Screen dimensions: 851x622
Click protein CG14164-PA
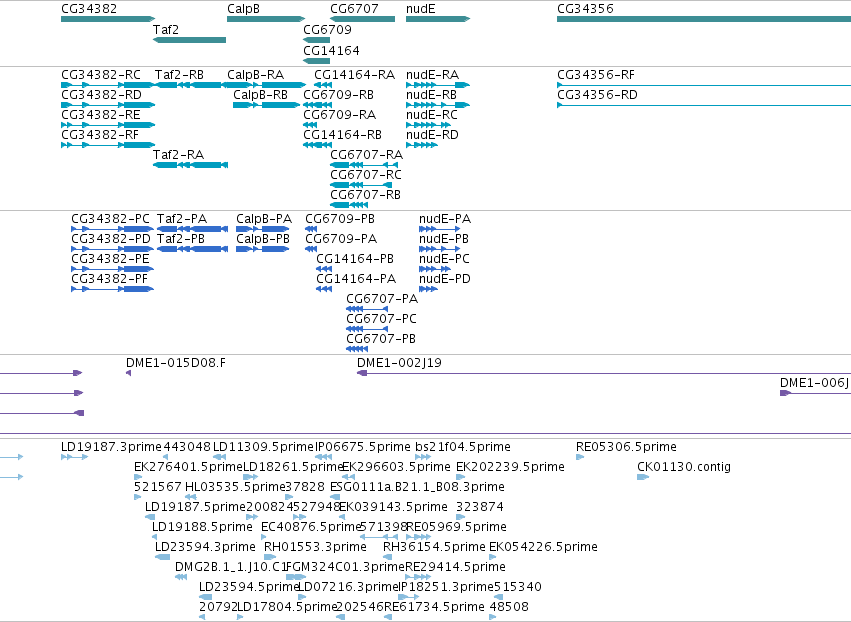(x=356, y=278)
